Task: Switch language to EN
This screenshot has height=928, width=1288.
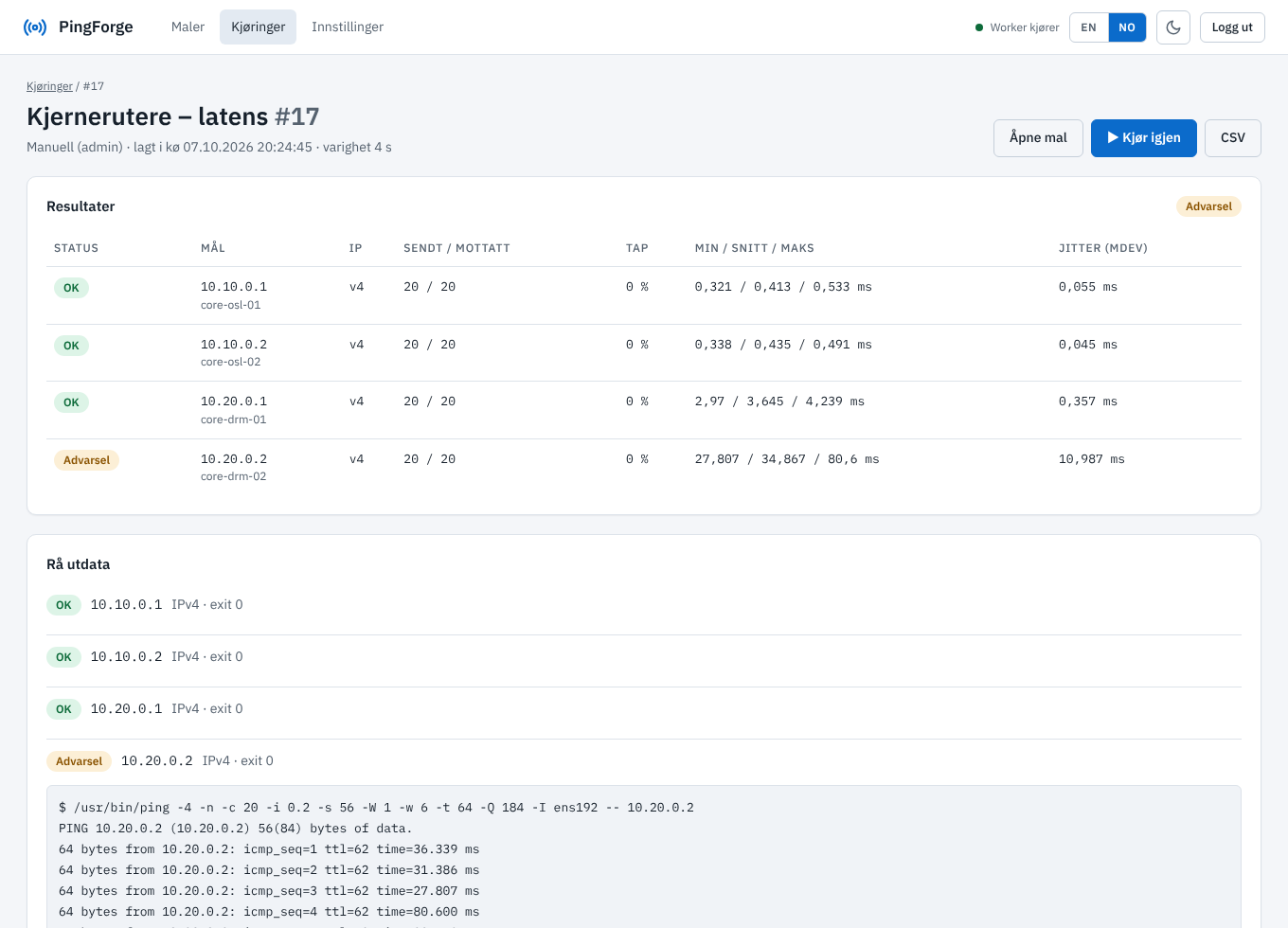Action: pos(1089,27)
